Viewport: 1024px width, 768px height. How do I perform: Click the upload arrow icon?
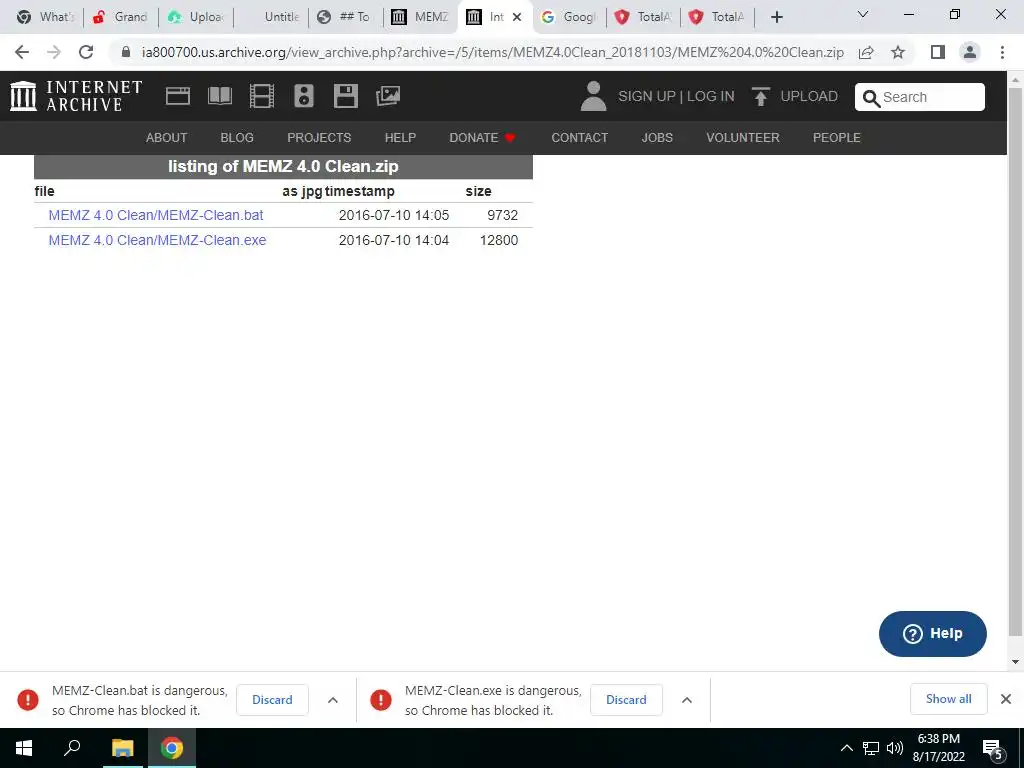click(x=760, y=96)
